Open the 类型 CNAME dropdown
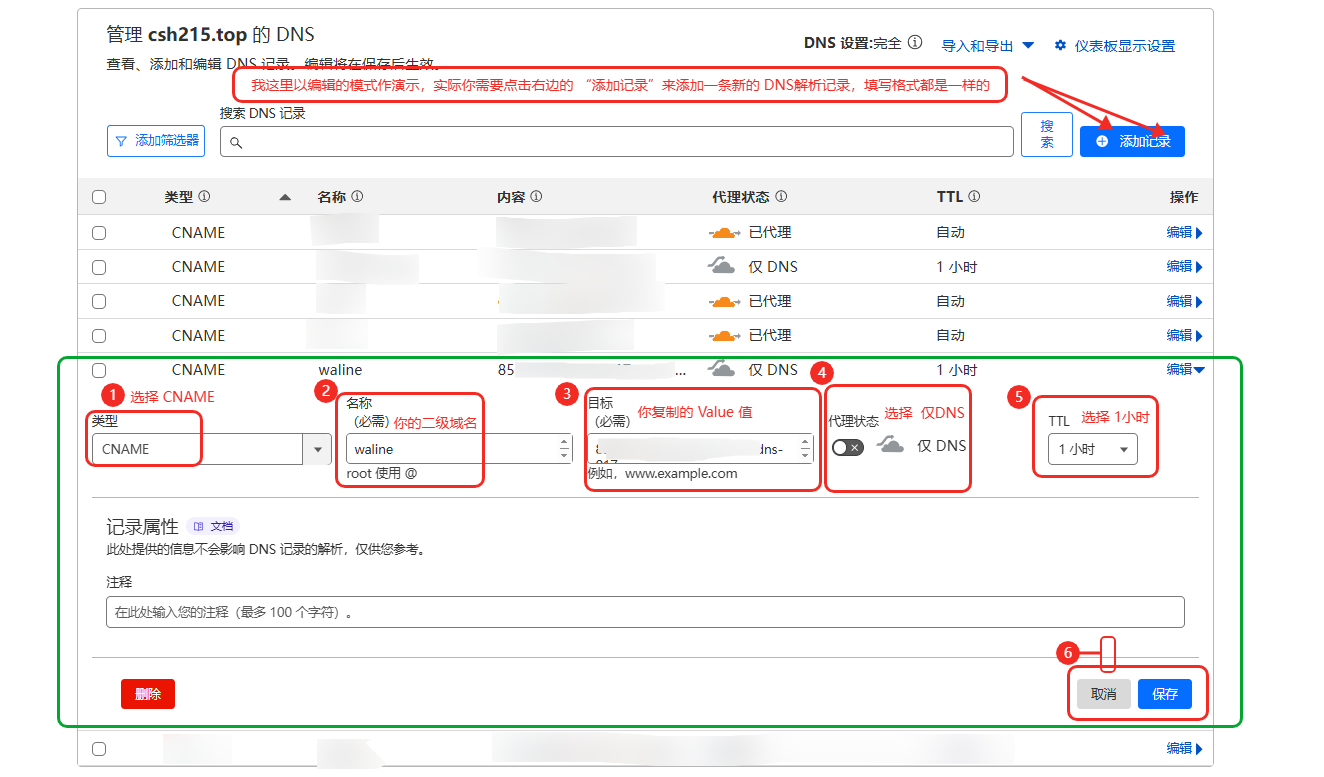Viewport: 1324px width, 777px height. (x=317, y=450)
